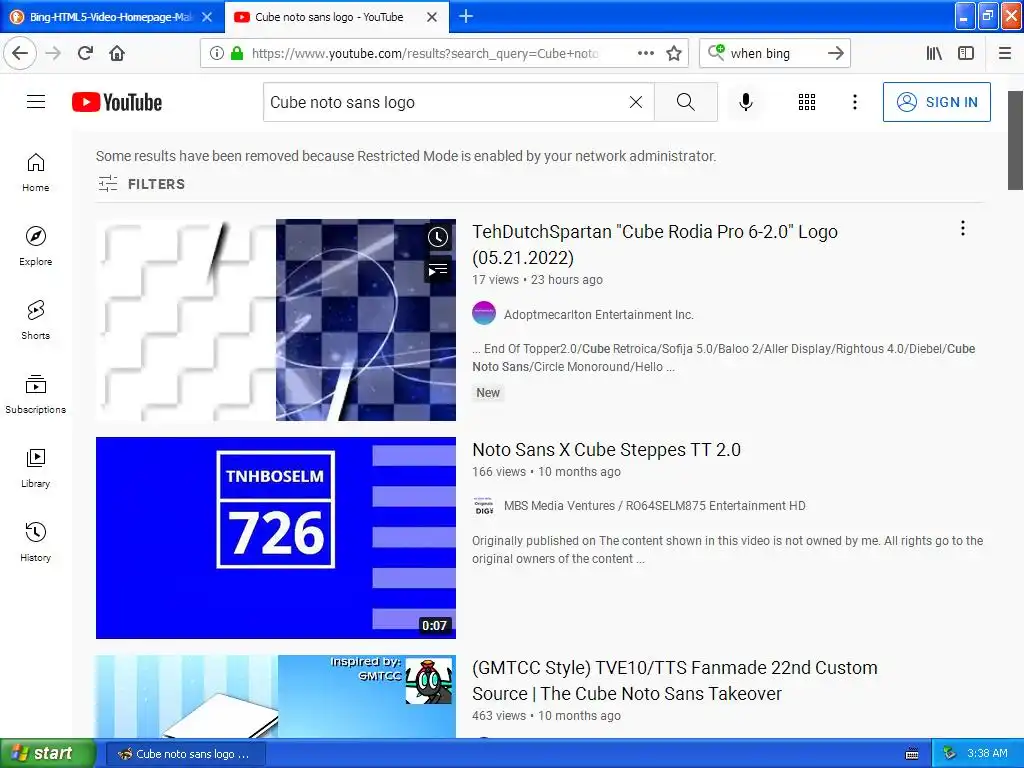Click the network tray icon

(x=950, y=754)
